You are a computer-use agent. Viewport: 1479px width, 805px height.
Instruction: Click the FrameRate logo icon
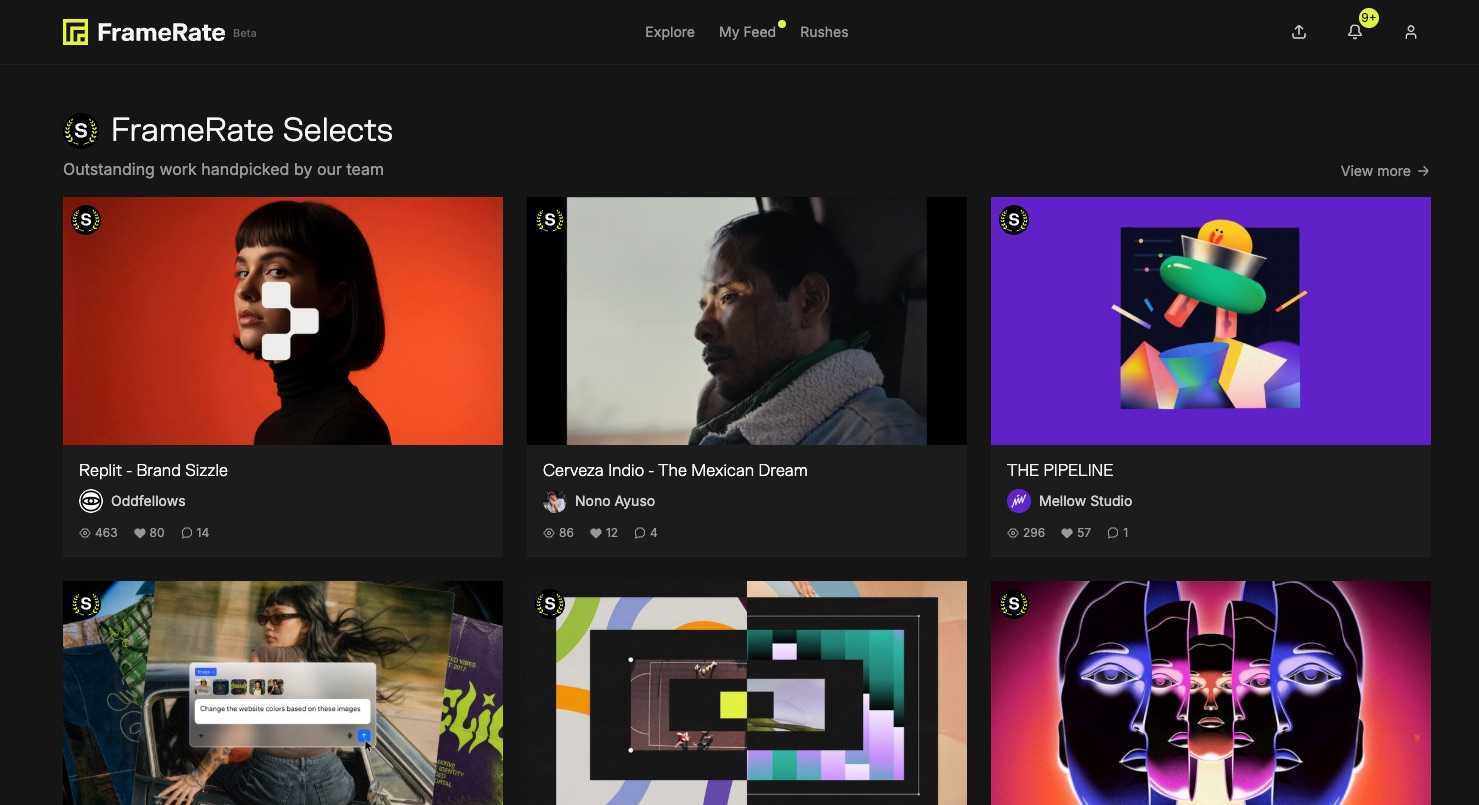pos(75,32)
